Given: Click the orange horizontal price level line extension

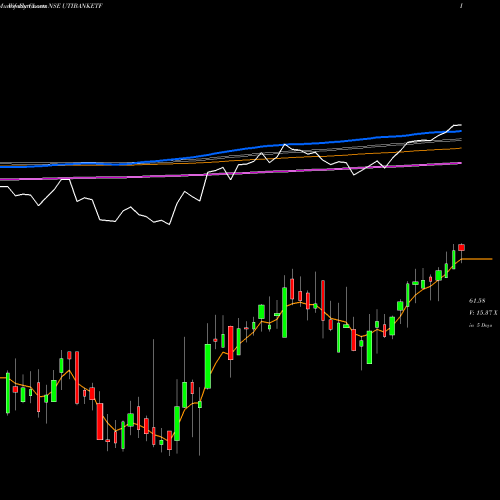Looking at the screenshot, I should click(477, 259).
